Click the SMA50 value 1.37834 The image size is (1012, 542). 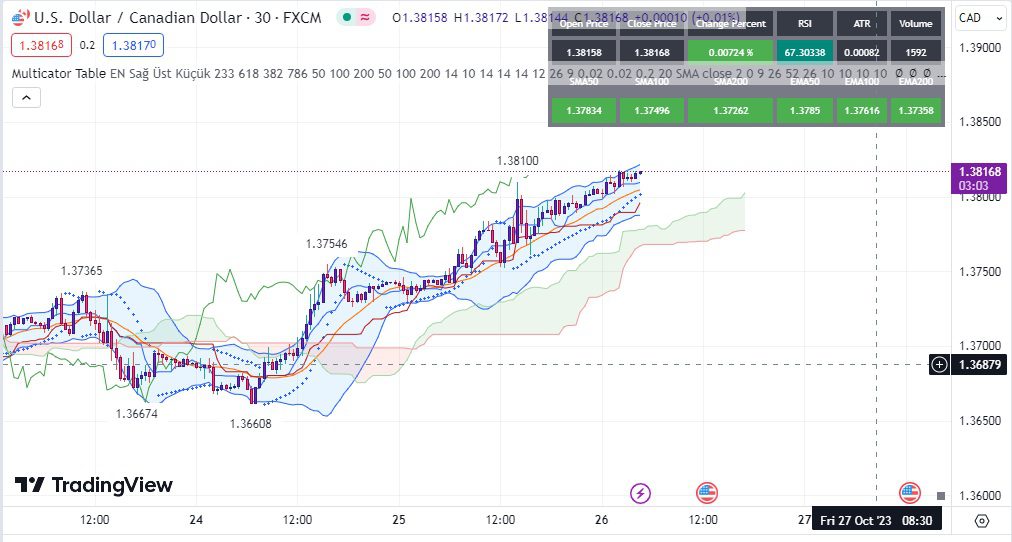coord(584,110)
